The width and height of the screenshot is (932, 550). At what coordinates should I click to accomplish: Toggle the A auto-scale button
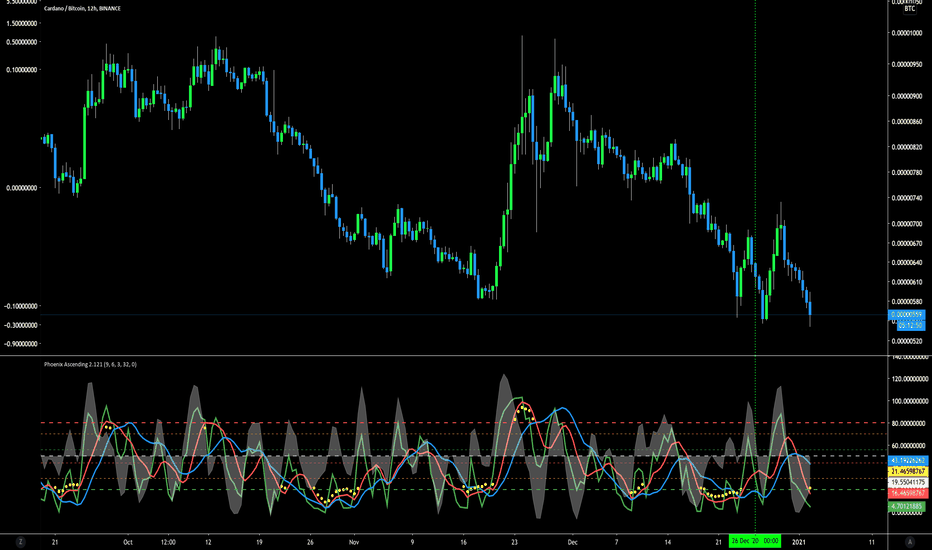click(x=909, y=542)
